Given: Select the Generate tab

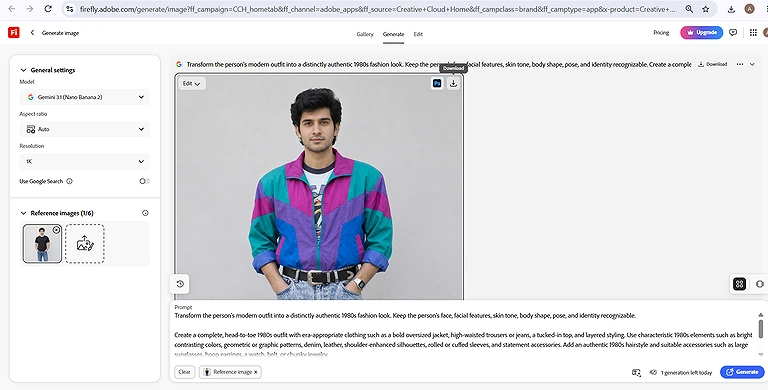Looking at the screenshot, I should pos(393,34).
